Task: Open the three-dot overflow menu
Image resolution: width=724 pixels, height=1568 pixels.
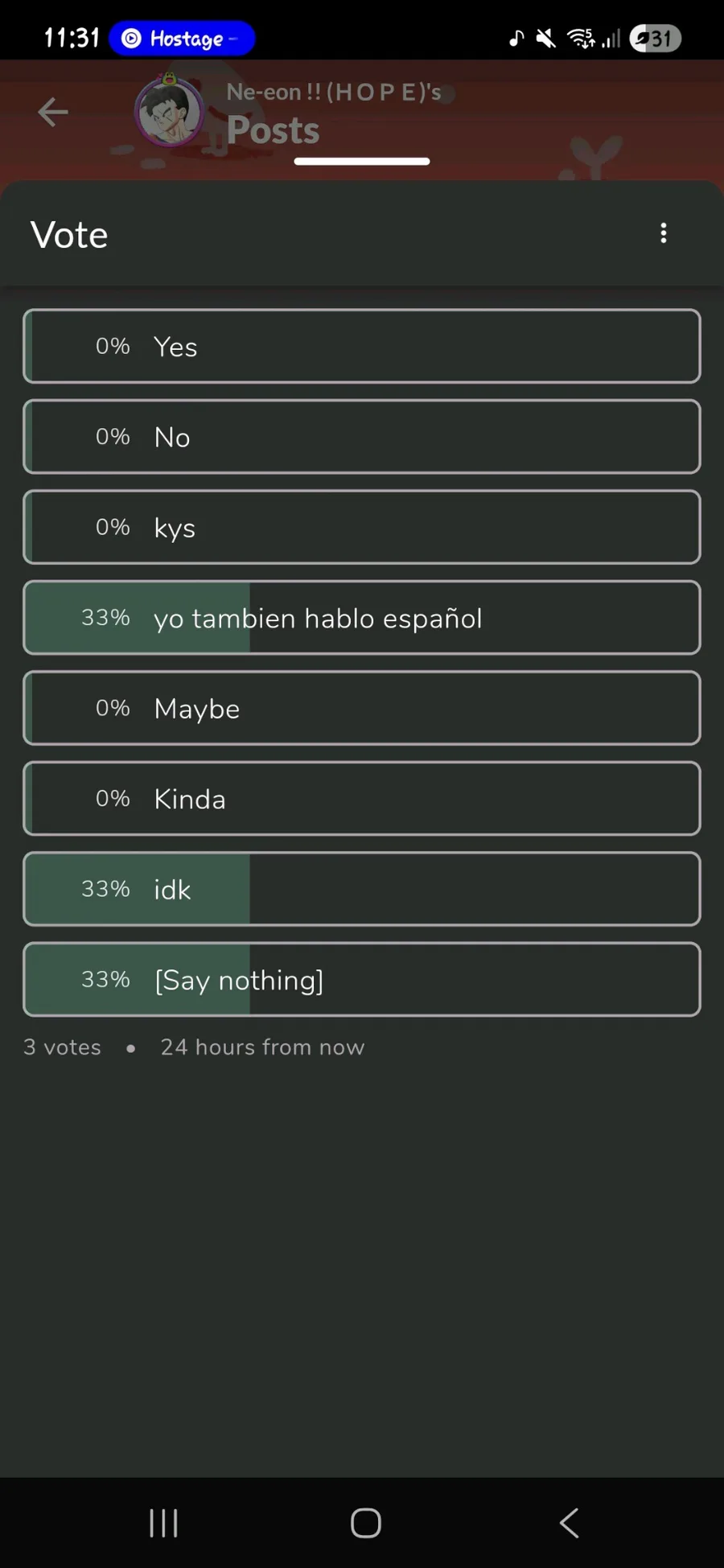Action: tap(664, 233)
